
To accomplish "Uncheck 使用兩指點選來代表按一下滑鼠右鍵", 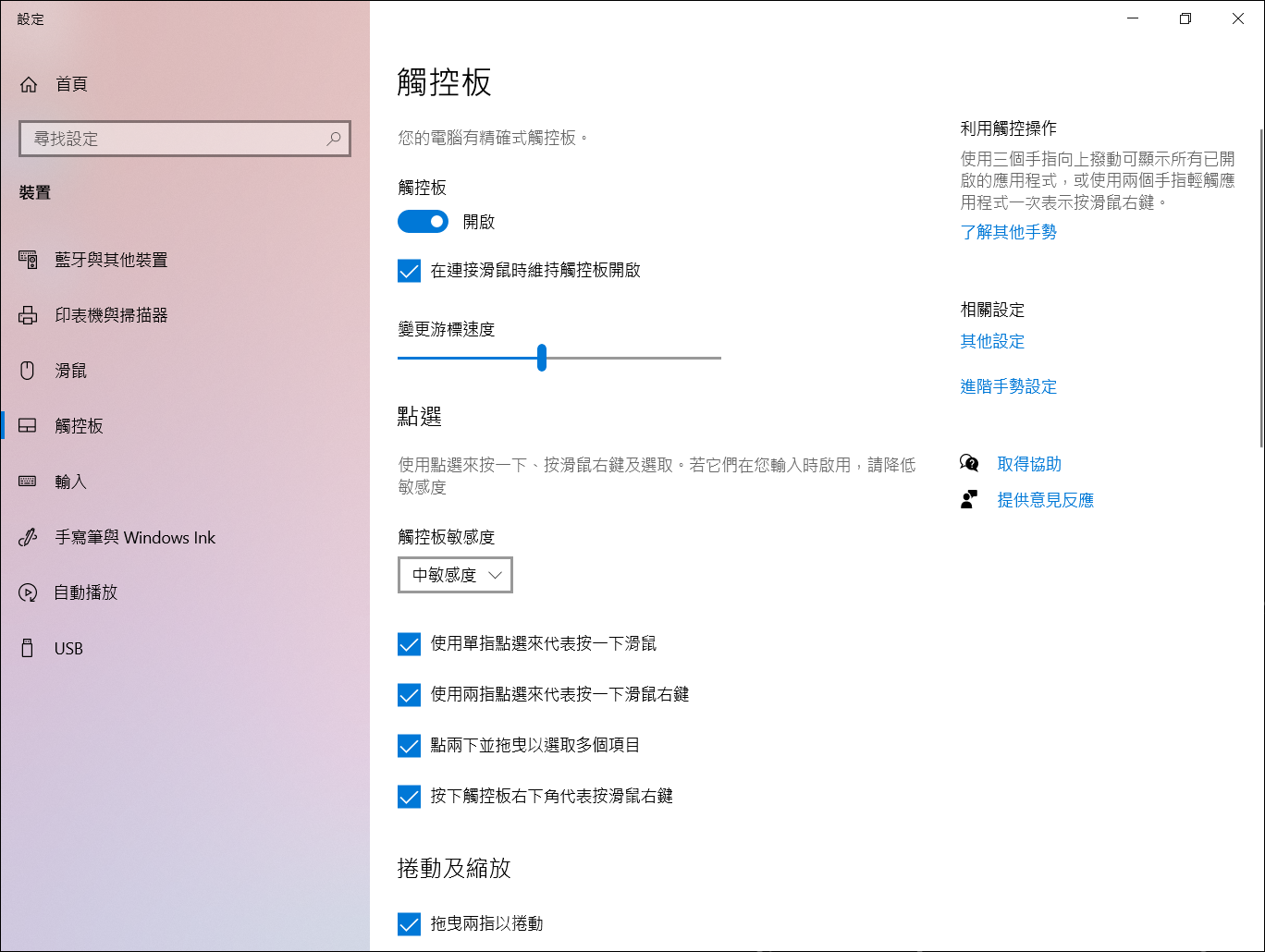I will click(409, 695).
